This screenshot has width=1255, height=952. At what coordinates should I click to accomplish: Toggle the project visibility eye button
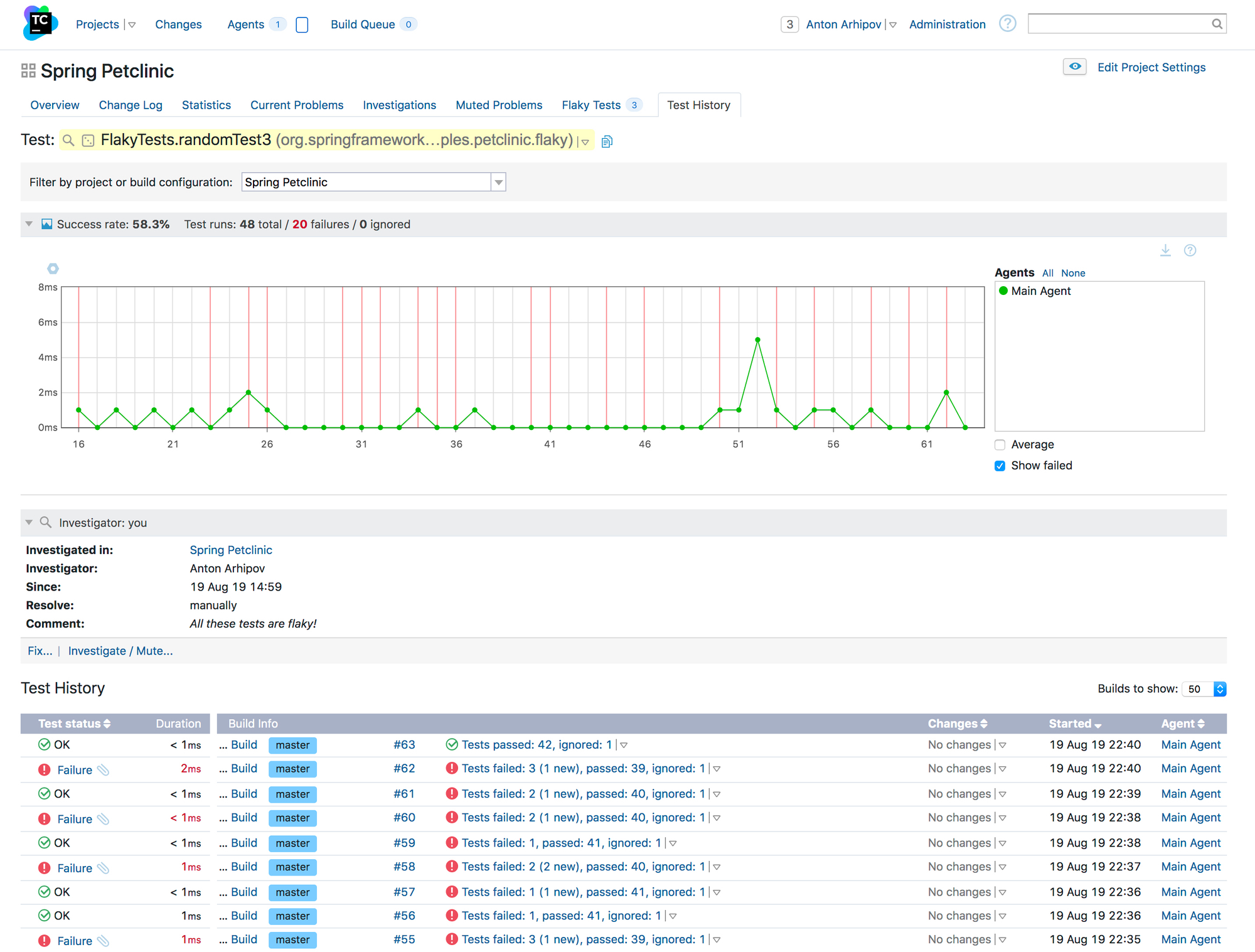(1075, 67)
